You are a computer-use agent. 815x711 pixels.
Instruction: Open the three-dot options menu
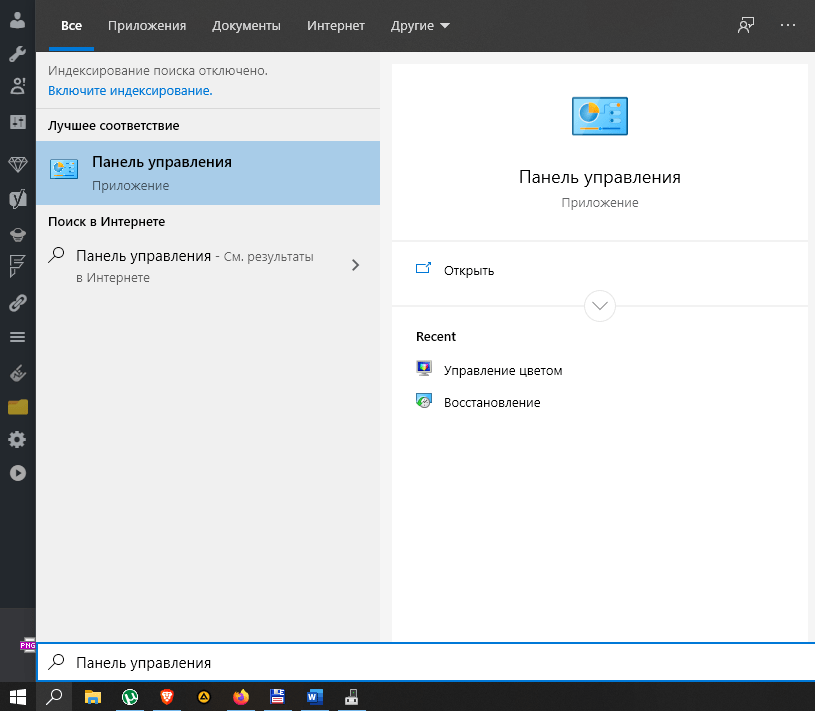tap(789, 25)
